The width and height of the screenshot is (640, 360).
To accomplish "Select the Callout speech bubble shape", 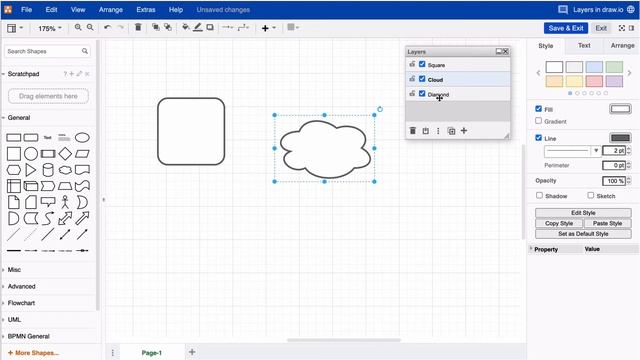I will tap(48, 202).
